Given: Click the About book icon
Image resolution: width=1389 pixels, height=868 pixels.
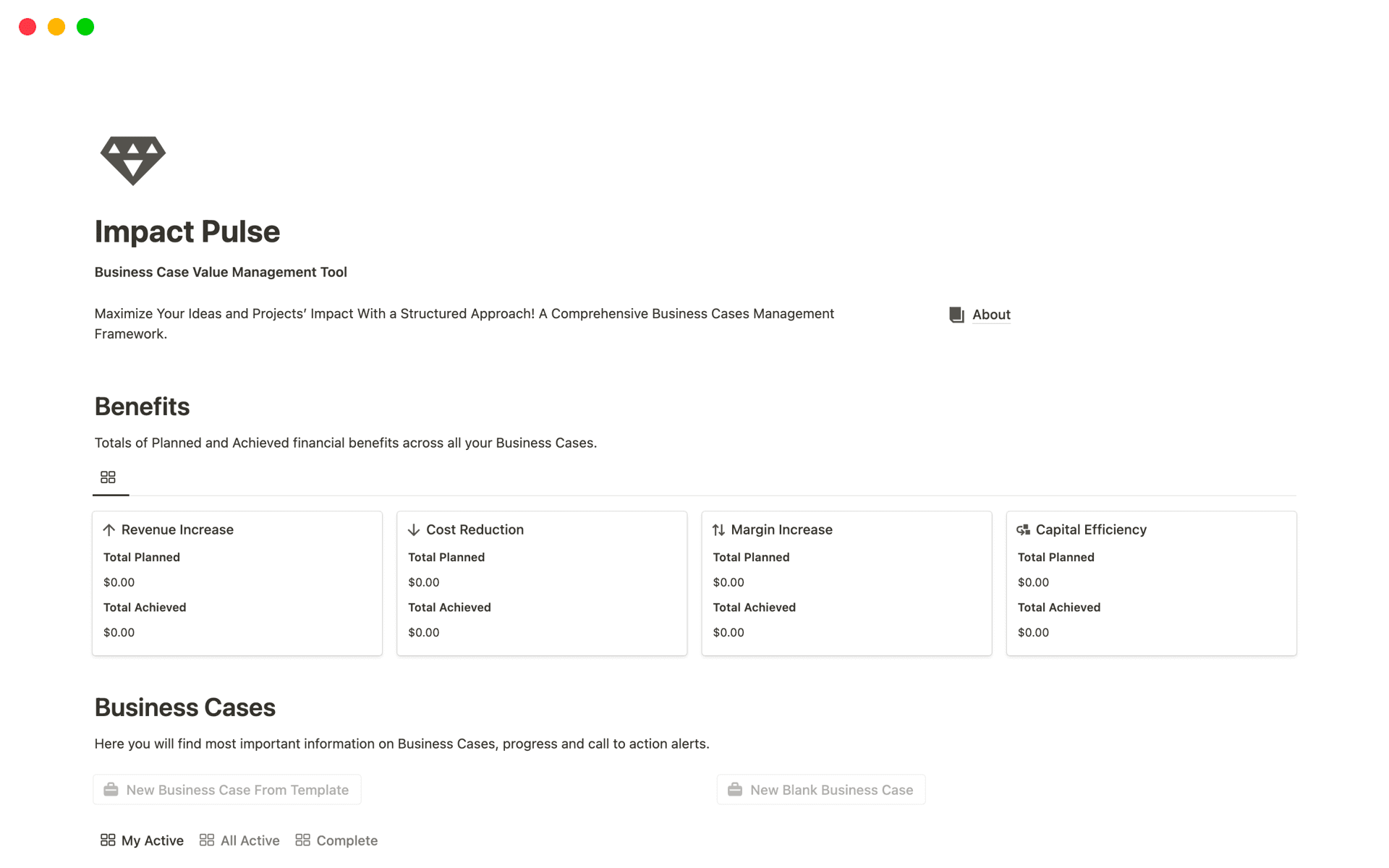Looking at the screenshot, I should point(956,315).
